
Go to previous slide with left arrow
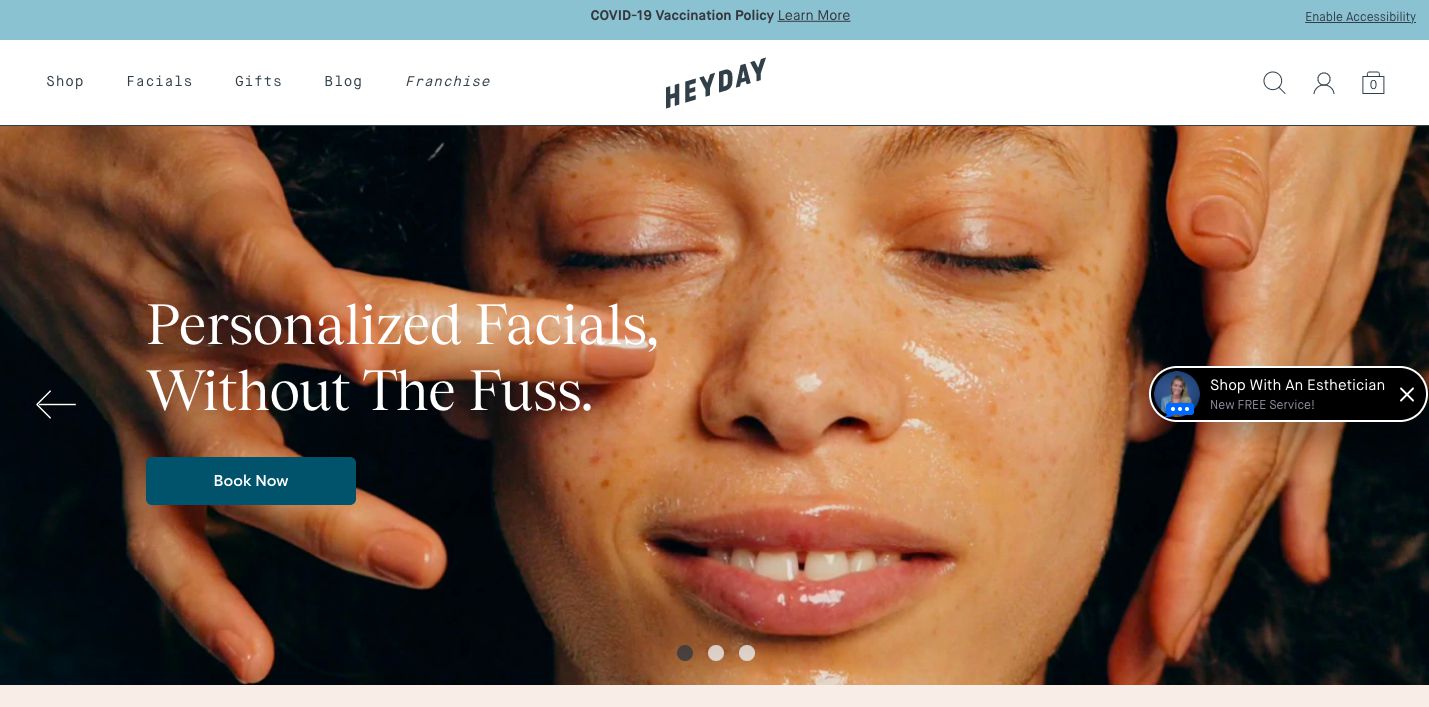56,404
